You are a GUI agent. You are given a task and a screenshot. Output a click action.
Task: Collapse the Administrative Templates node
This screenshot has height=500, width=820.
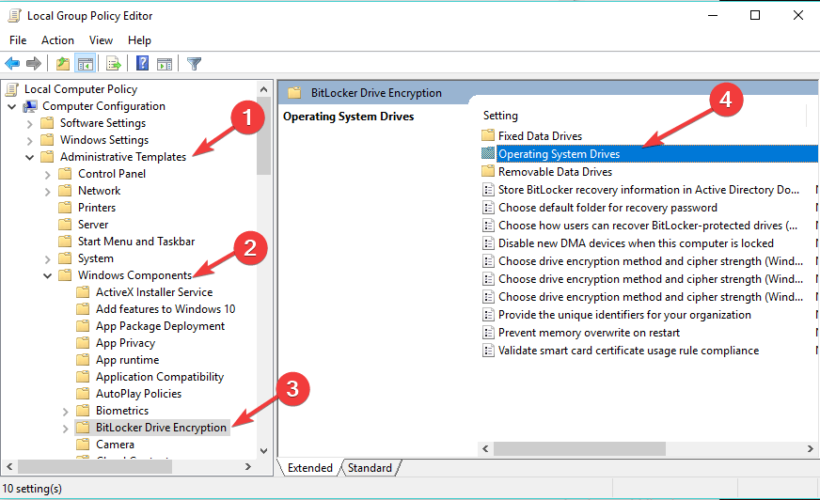pos(30,157)
